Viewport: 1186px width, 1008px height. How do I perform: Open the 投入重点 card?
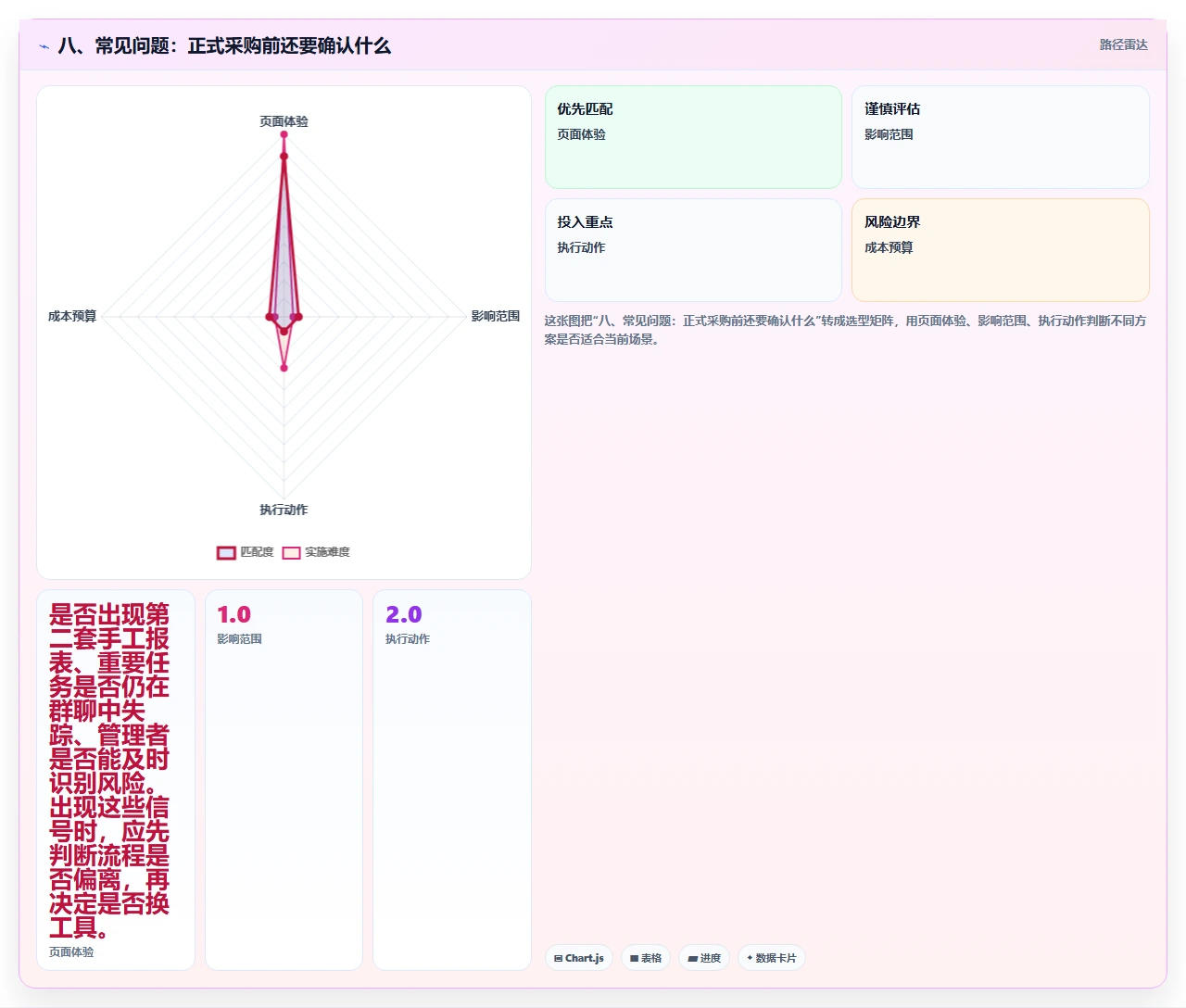click(693, 250)
